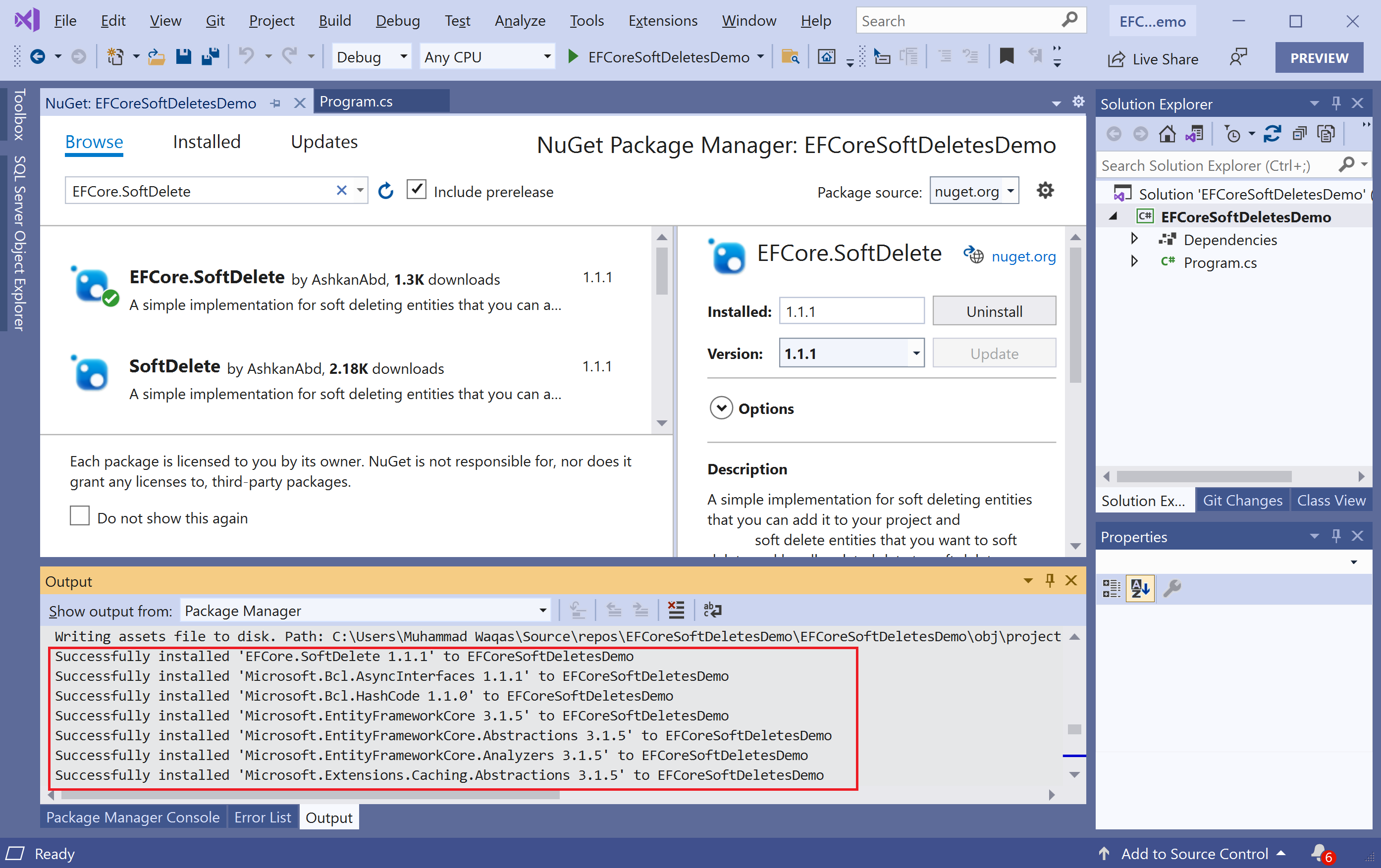This screenshot has width=1381, height=868.
Task: Expand the Options section in package details
Action: tap(721, 408)
